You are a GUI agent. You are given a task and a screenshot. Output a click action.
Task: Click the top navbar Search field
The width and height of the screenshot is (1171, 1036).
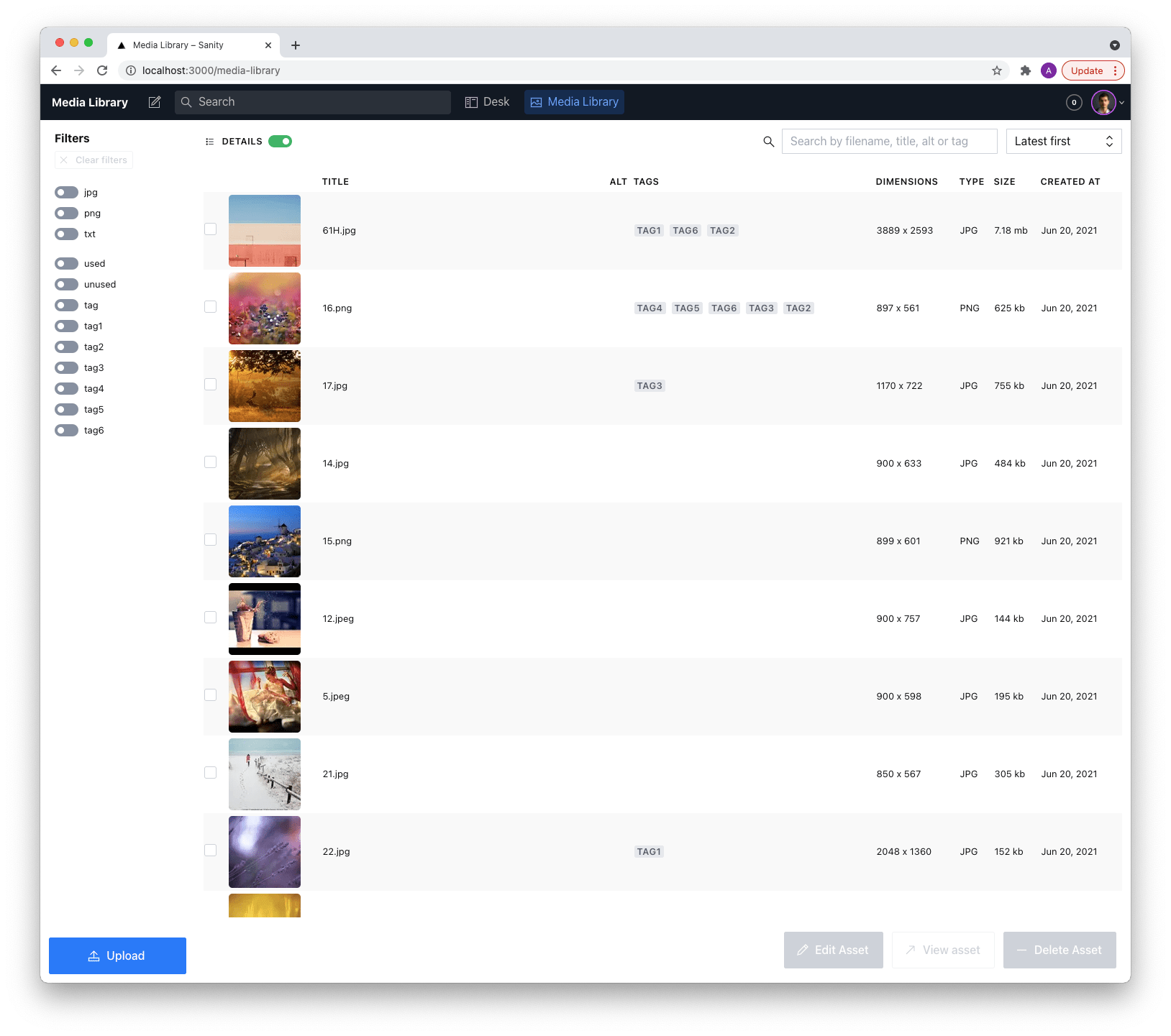coord(313,102)
